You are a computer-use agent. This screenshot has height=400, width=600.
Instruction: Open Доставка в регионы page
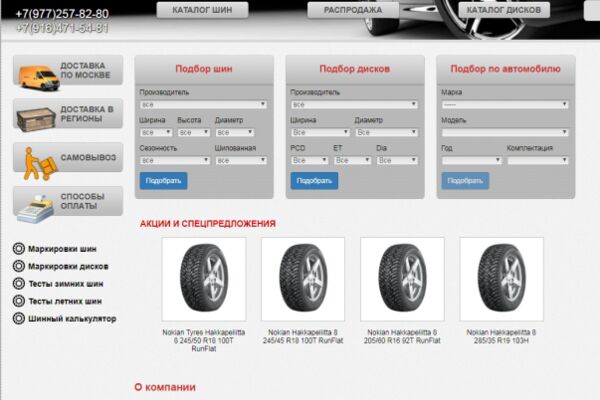point(68,114)
